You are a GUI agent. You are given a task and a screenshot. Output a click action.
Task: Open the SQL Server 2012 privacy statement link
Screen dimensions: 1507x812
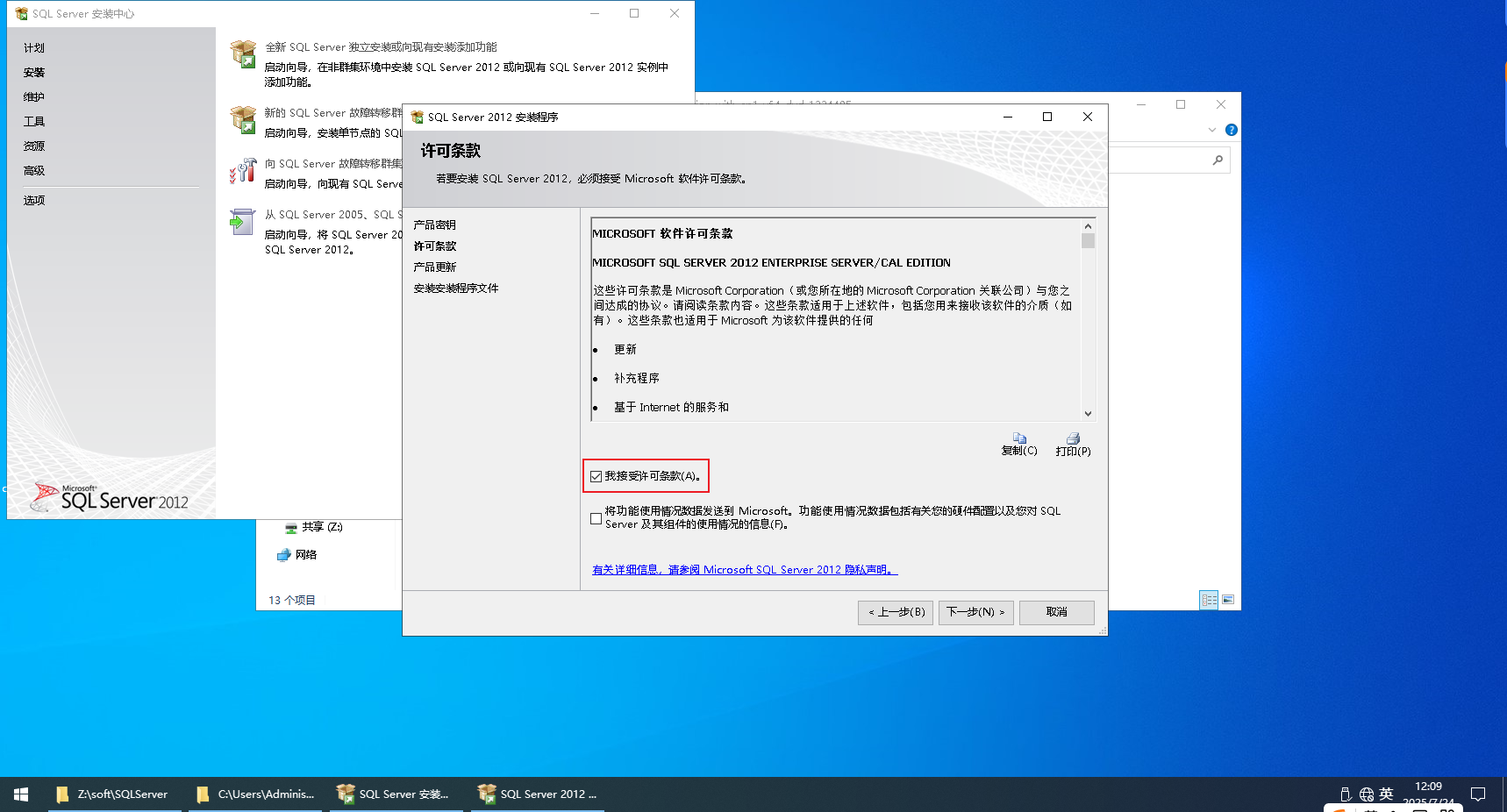(x=745, y=570)
